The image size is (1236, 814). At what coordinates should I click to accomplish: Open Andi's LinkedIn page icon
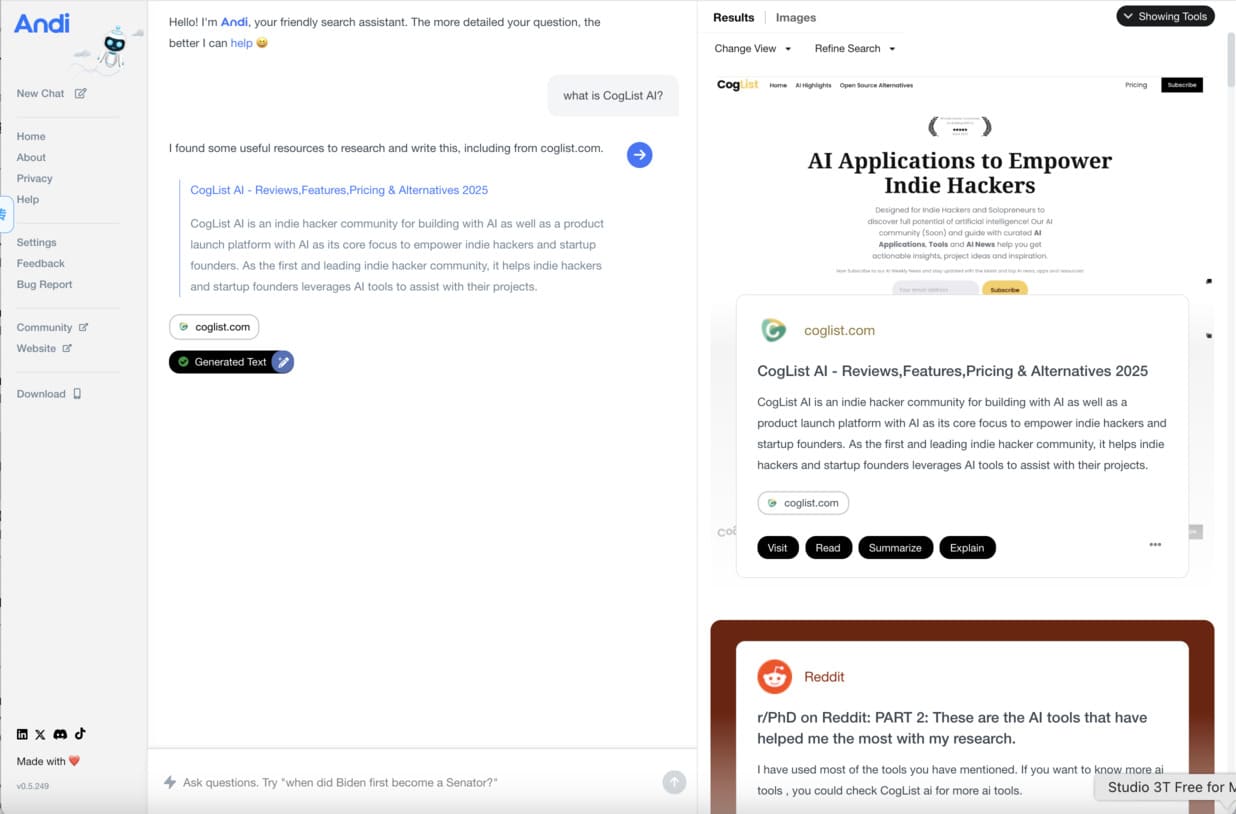coord(22,734)
